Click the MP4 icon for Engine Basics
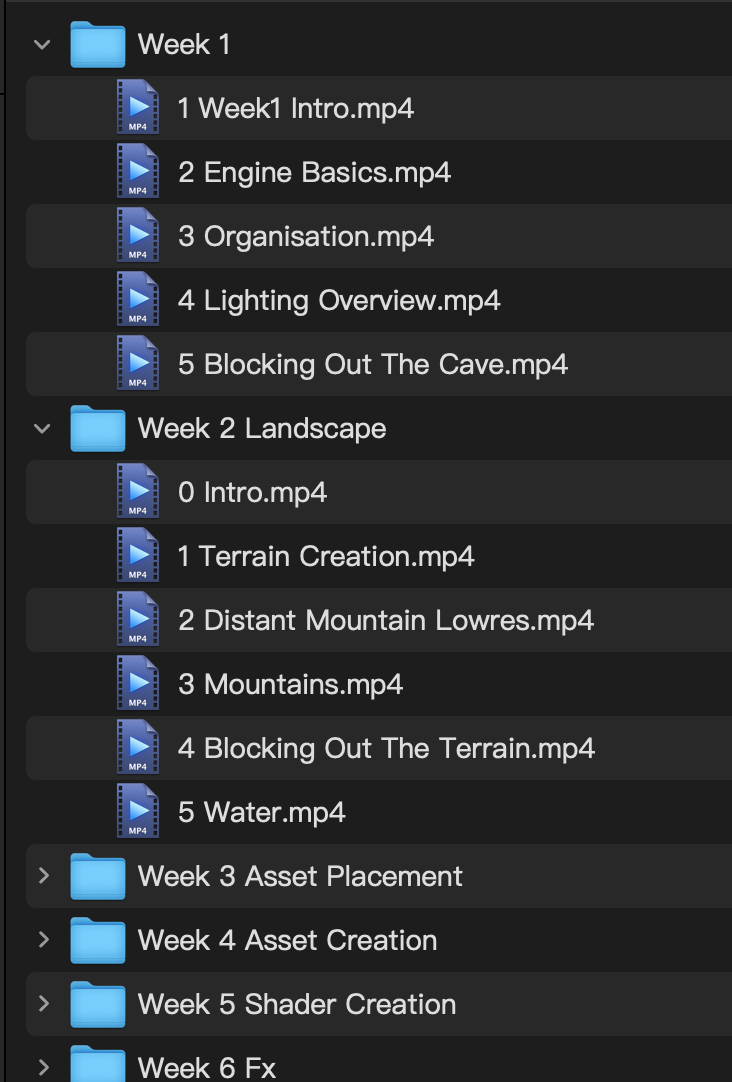The height and width of the screenshot is (1082, 732). (138, 172)
